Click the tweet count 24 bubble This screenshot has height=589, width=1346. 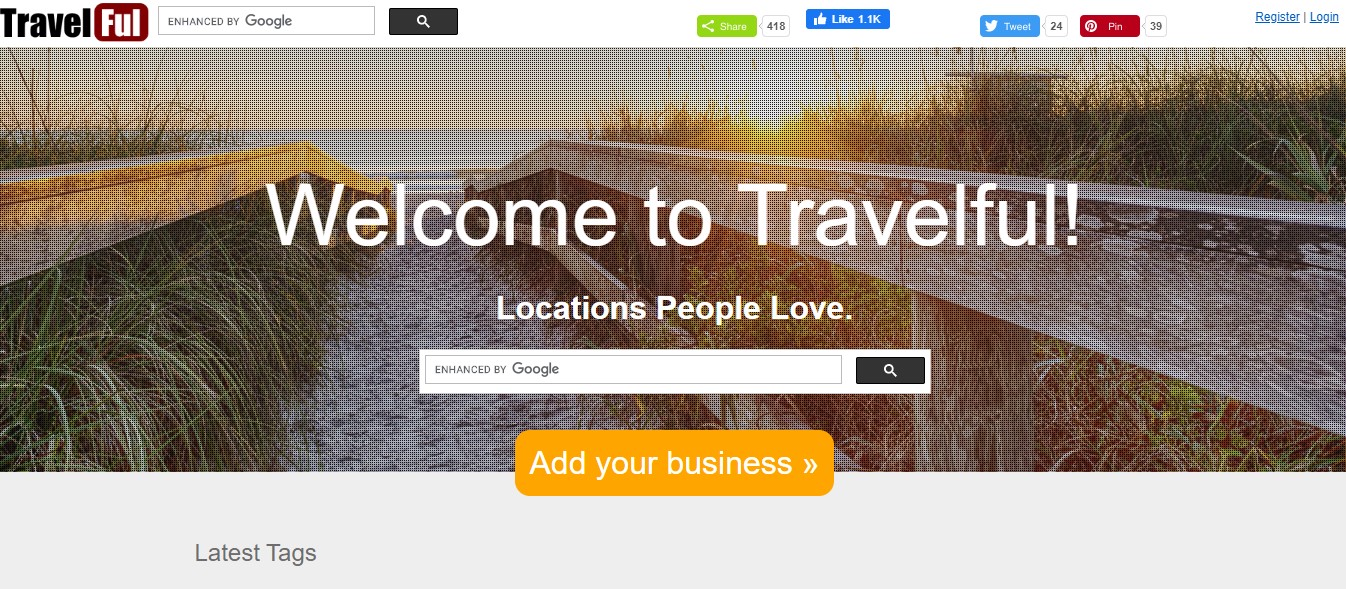pos(1056,26)
